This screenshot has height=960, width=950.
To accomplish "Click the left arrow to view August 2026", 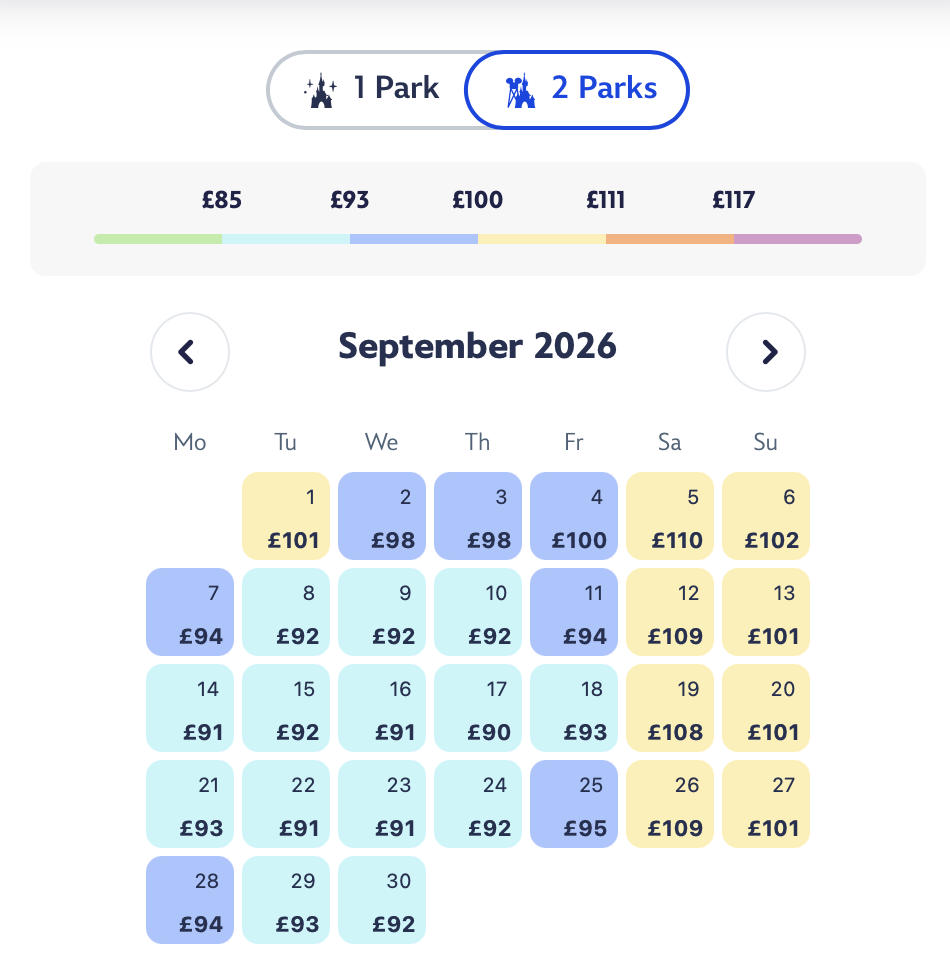I will [190, 352].
